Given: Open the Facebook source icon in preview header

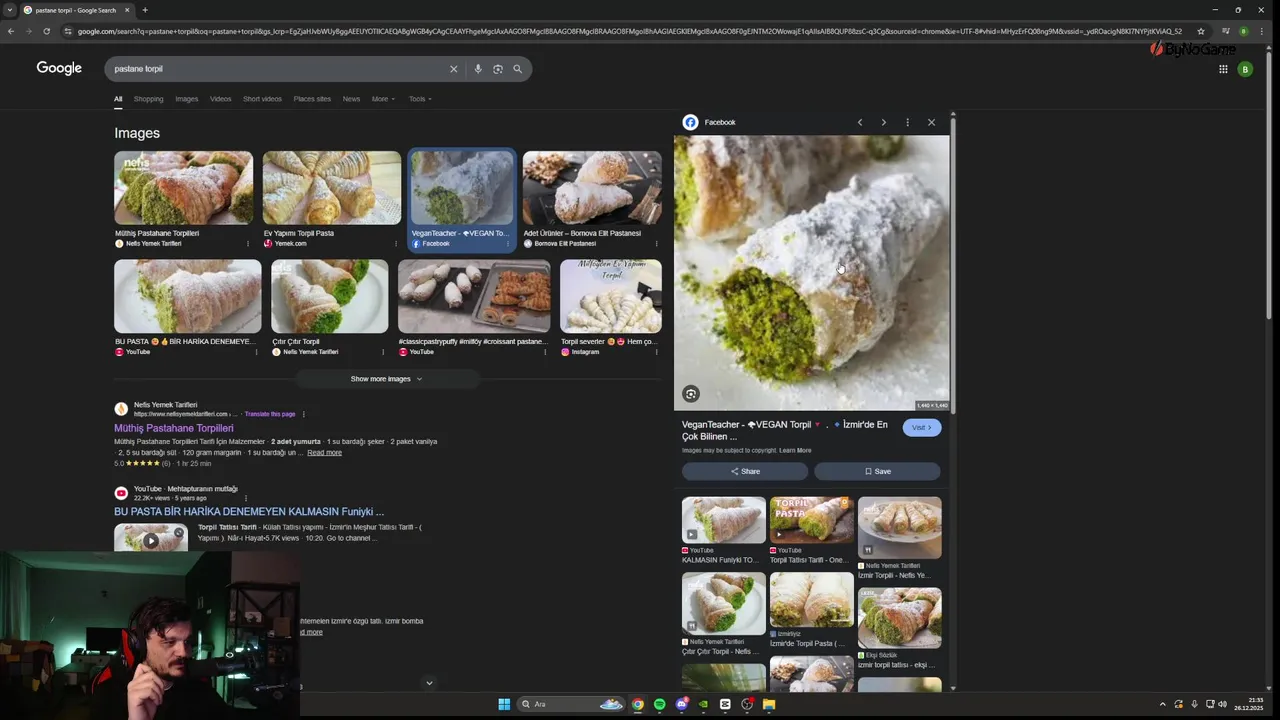Looking at the screenshot, I should click(690, 122).
